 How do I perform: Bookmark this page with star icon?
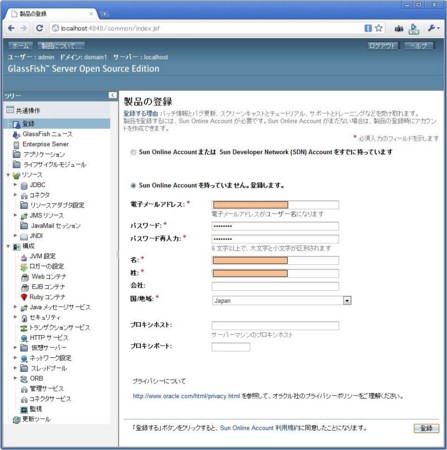tap(379, 28)
